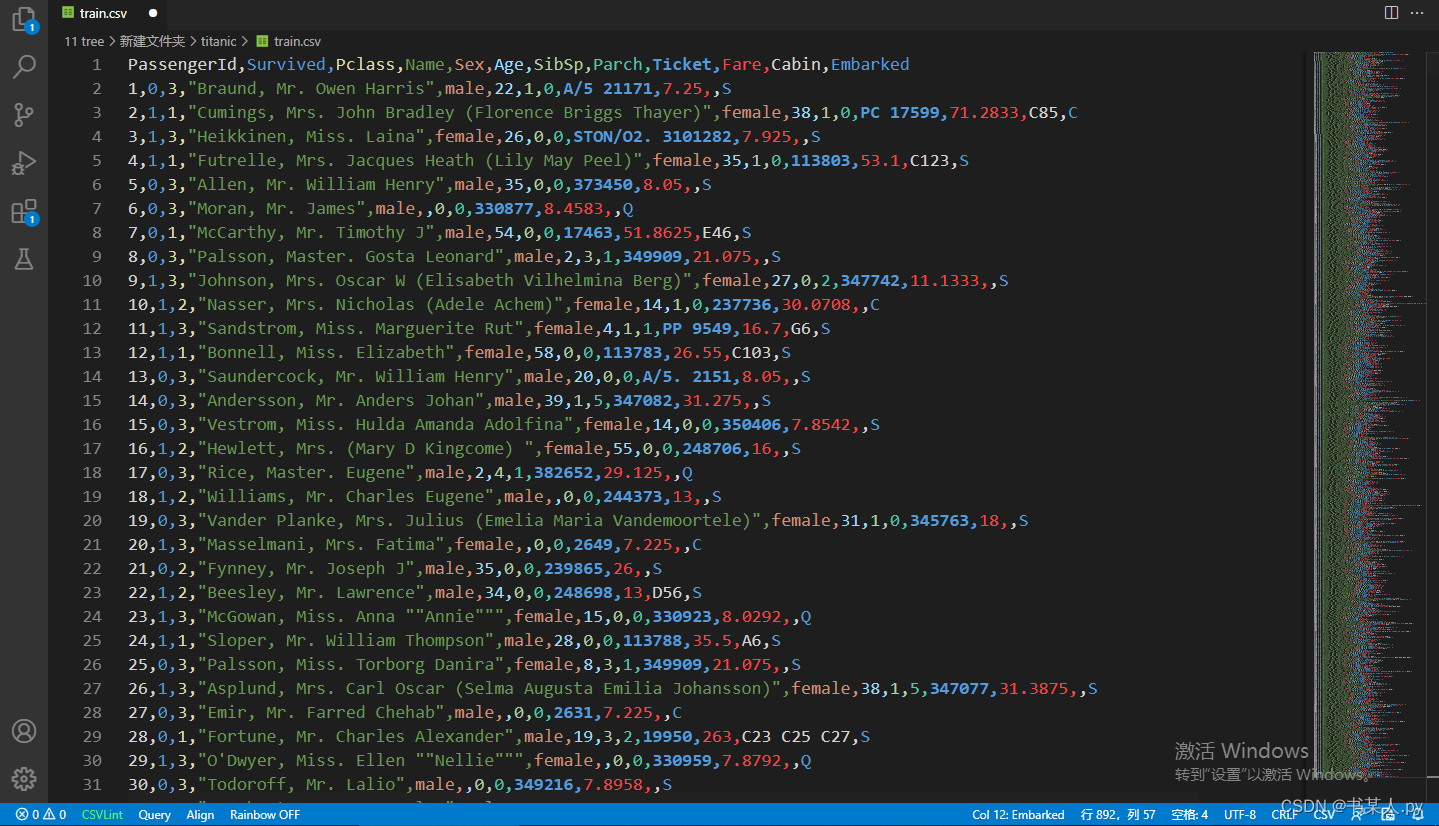Click 'C23 C25 C27' cabin value
This screenshot has width=1439, height=826.
click(x=796, y=736)
